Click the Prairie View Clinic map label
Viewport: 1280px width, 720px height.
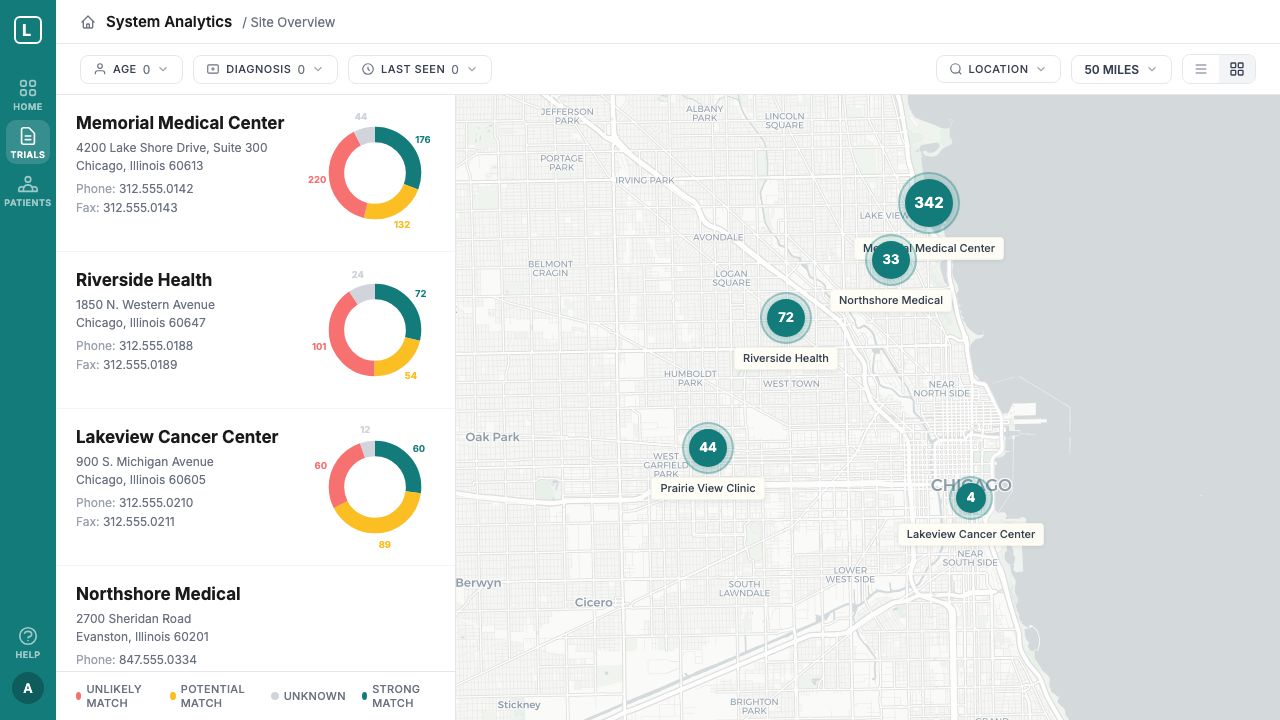708,488
